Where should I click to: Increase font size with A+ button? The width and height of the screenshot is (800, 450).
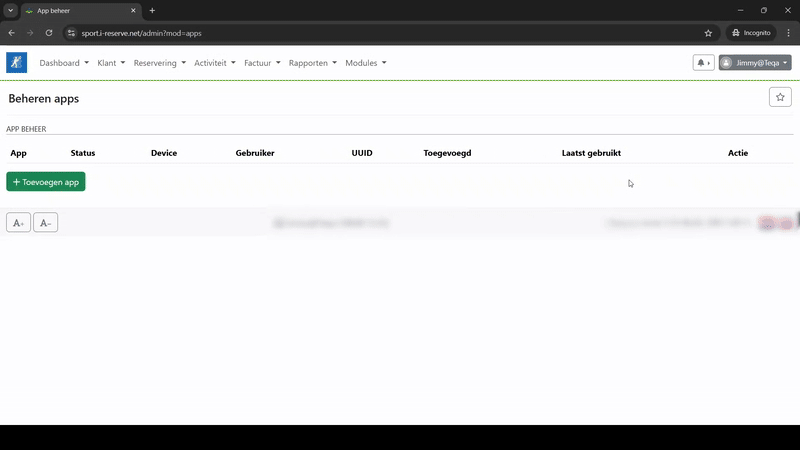click(18, 223)
